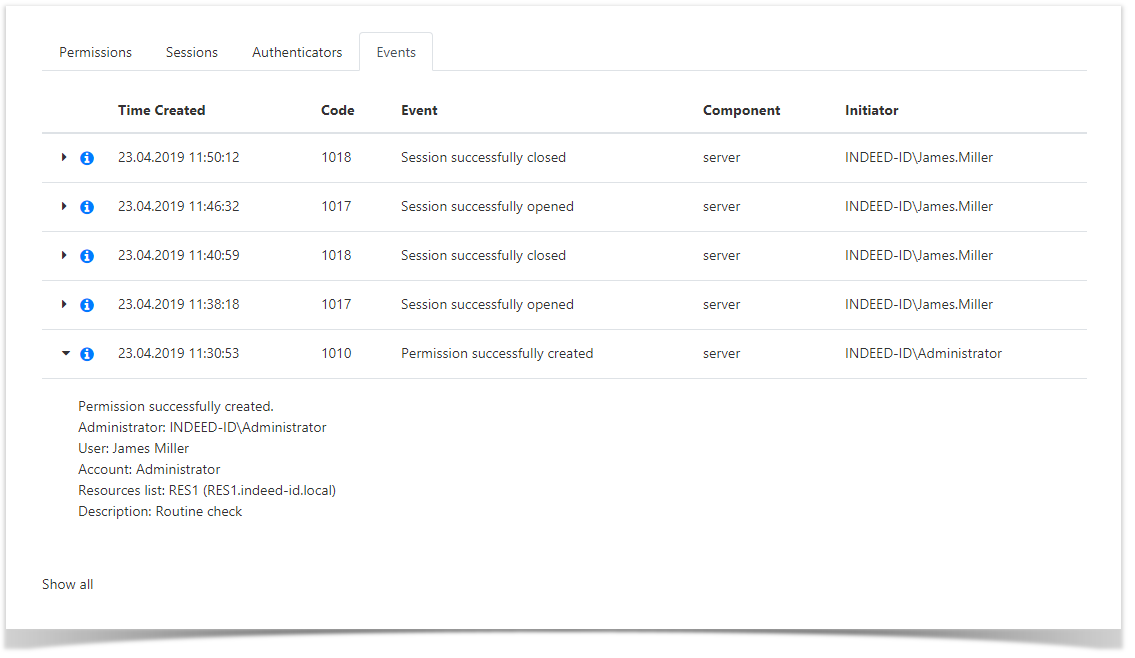Click the info icon beside the 11:40:59 row

click(87, 255)
